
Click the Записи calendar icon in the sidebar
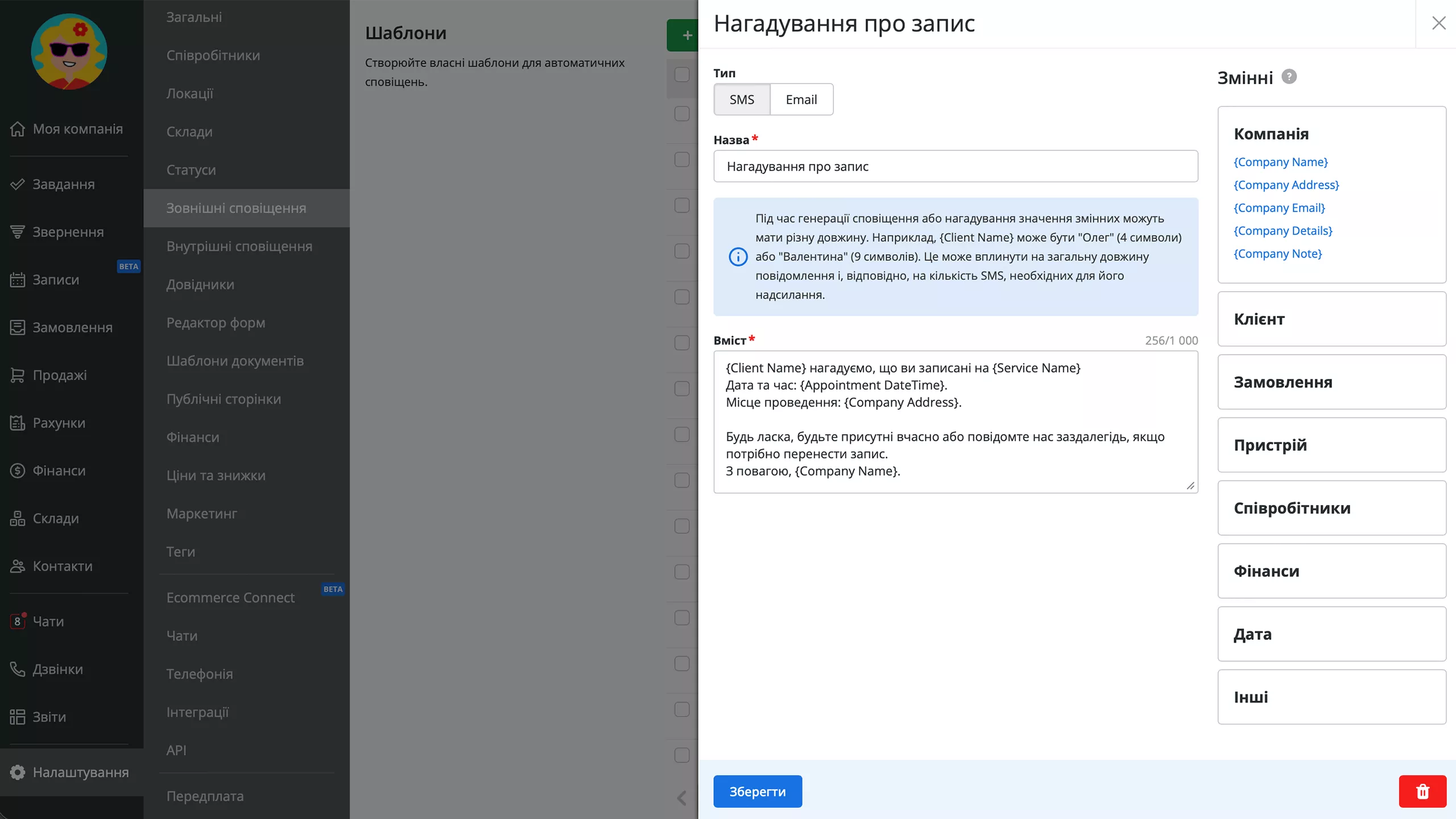(18, 280)
